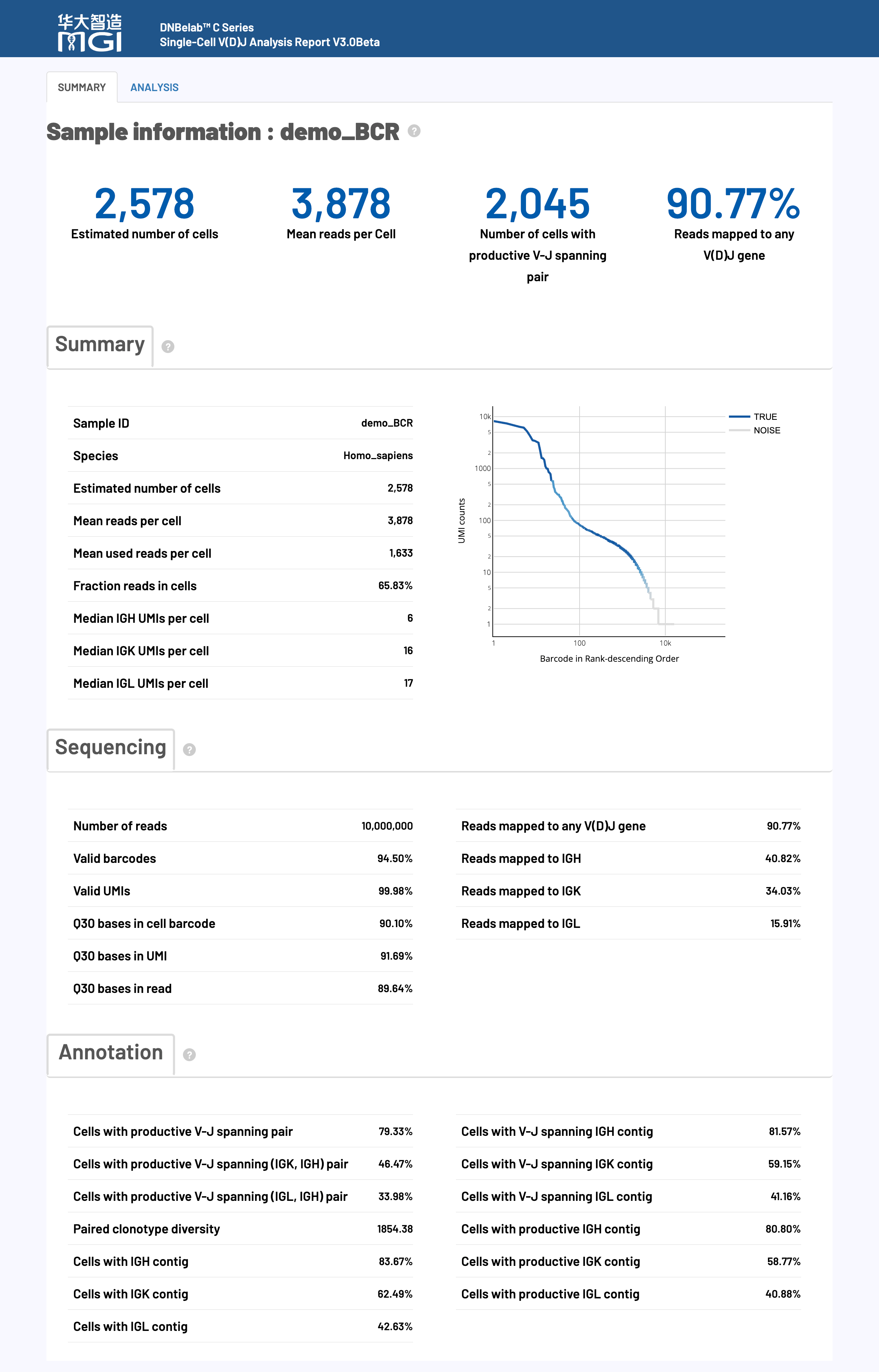Click the help icon beside Sample information heading
Screen dimensions: 879x1372
(414, 132)
